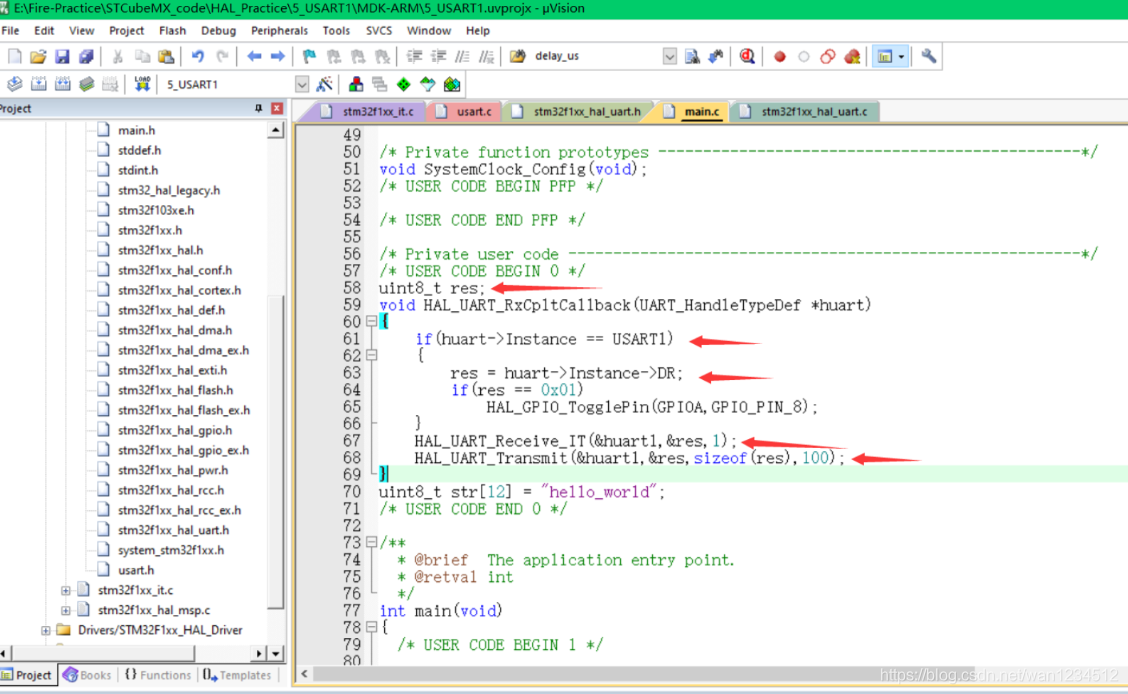Open Options for Target magic wand
The image size is (1128, 694).
[325, 84]
